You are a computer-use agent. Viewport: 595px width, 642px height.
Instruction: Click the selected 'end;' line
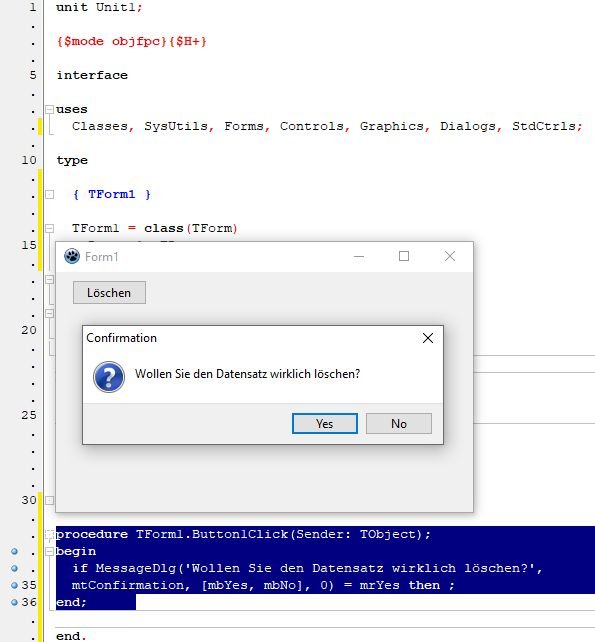coord(71,602)
